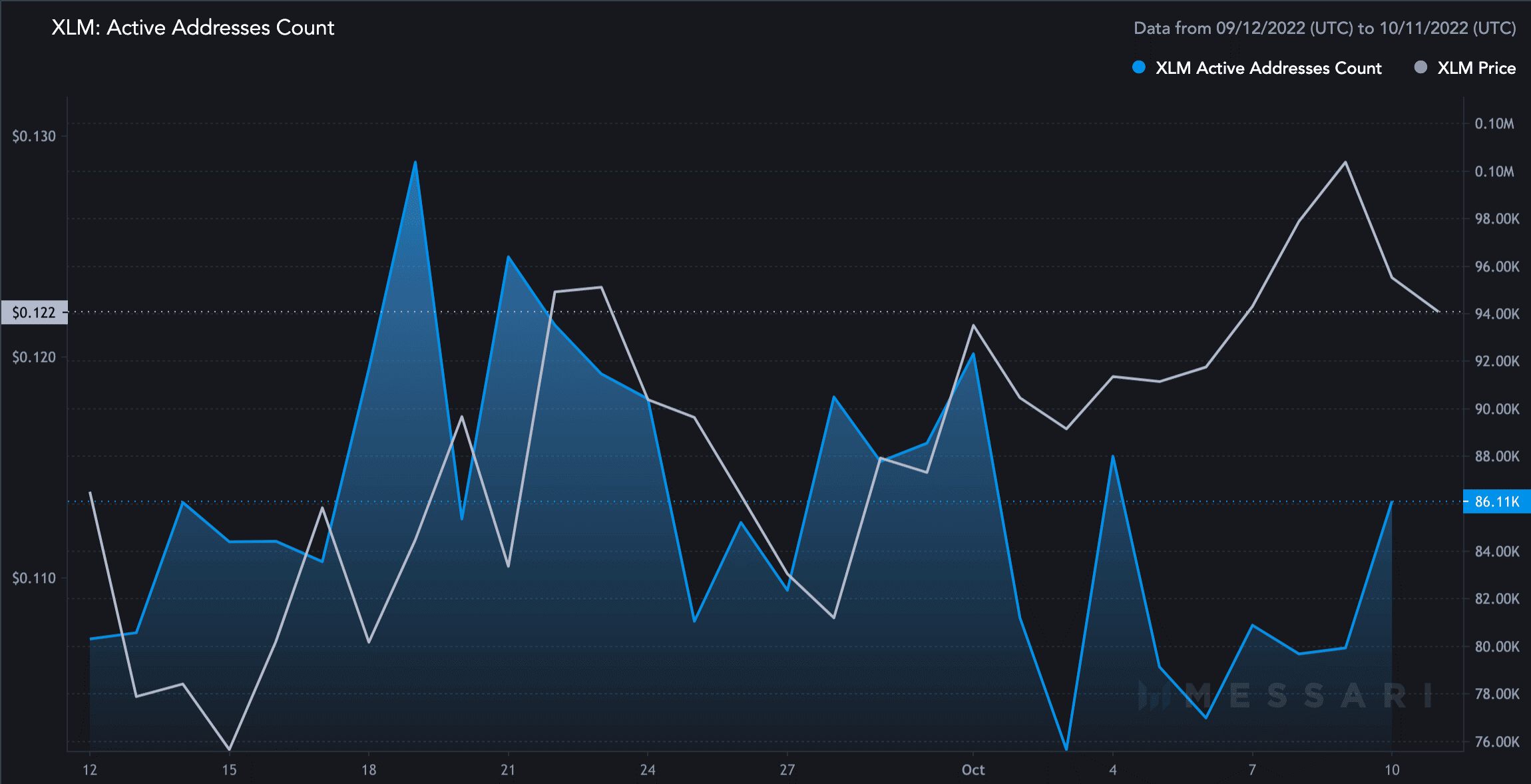Click the 84.00K right axis label

coord(1497,552)
